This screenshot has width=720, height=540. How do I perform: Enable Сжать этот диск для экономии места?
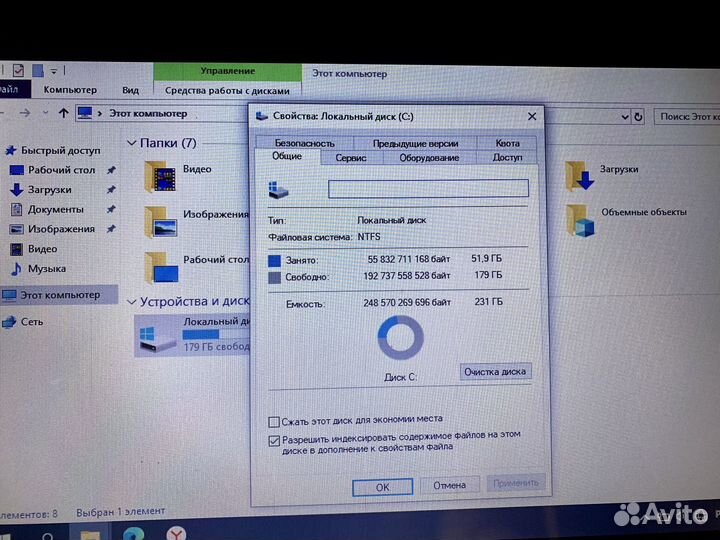pos(274,422)
